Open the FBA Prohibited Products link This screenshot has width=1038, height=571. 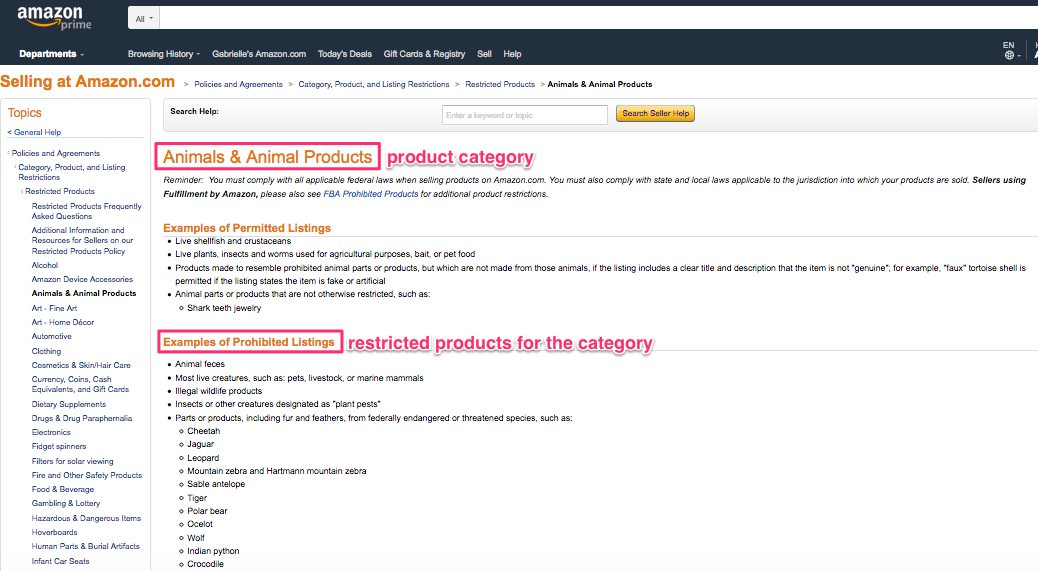[371, 195]
